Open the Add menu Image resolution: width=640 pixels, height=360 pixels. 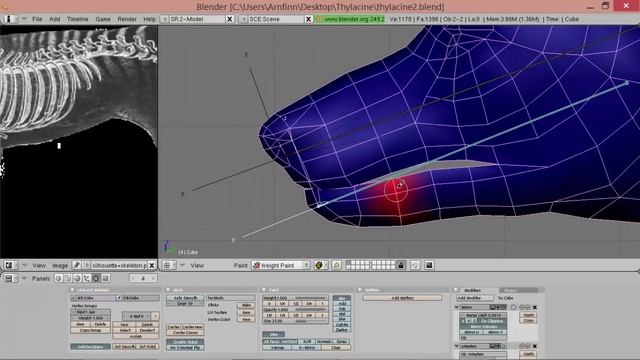coord(55,19)
